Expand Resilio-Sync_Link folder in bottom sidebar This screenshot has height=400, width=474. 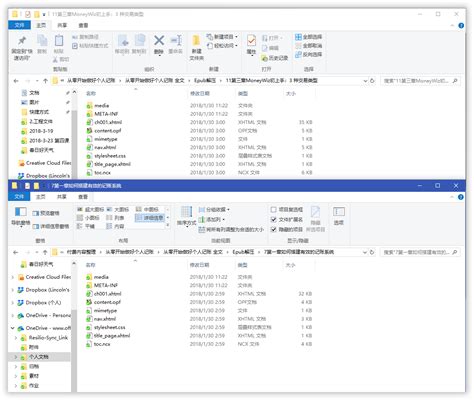pyautogui.click(x=16, y=338)
